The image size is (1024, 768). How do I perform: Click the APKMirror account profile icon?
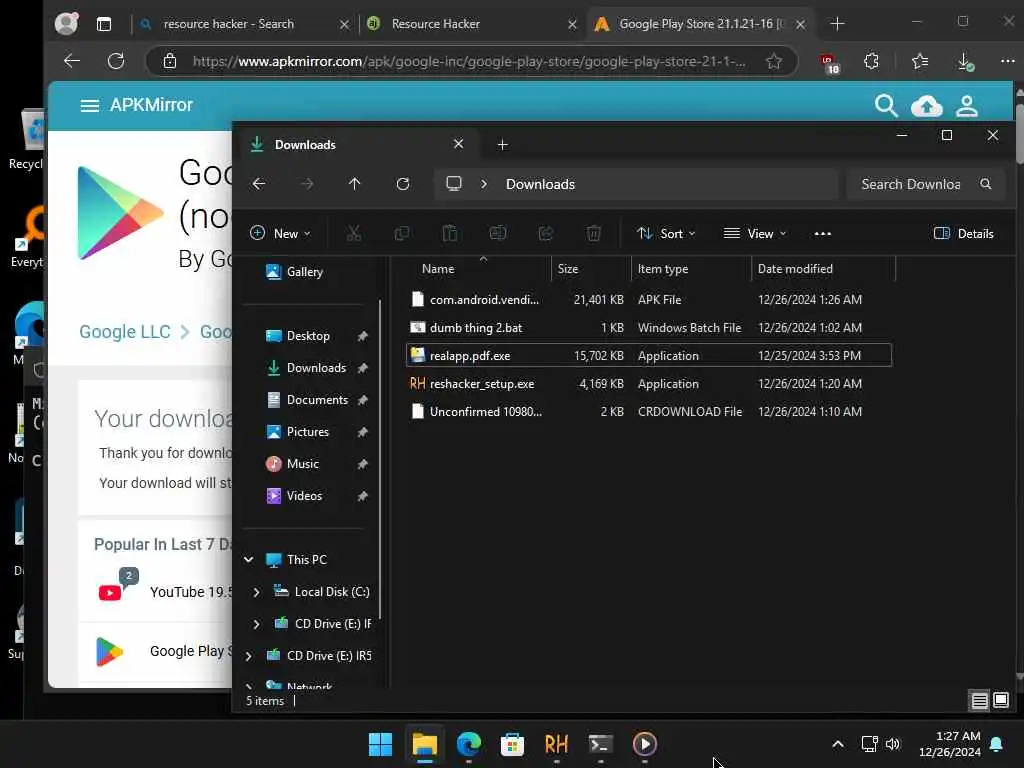[x=967, y=106]
